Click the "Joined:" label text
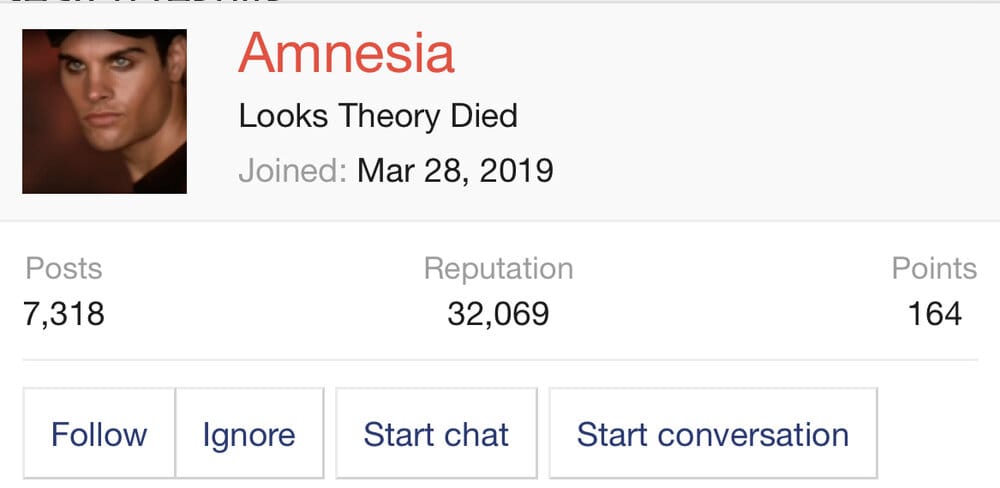This screenshot has height=488, width=1000. tap(292, 169)
